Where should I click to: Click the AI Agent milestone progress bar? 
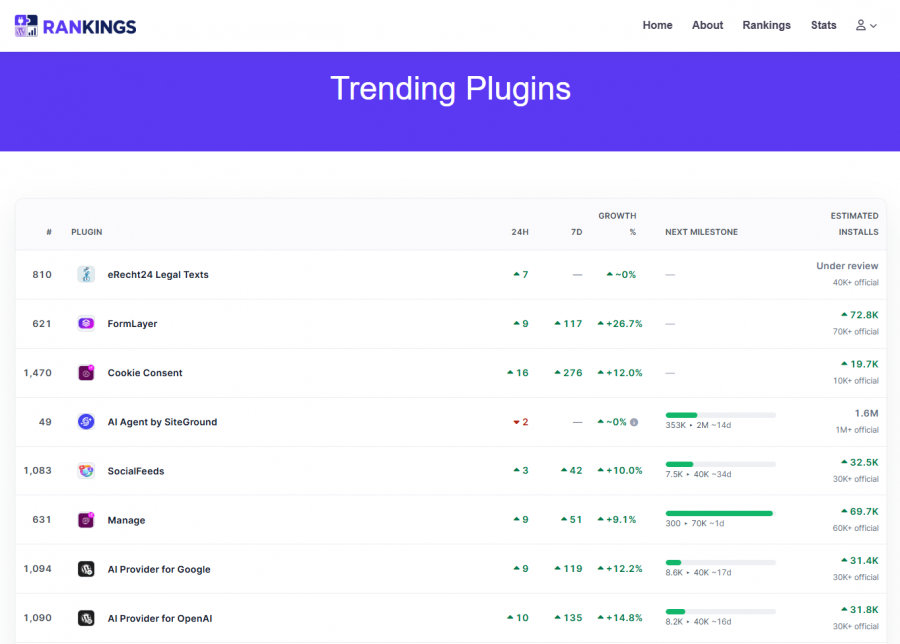coord(720,415)
